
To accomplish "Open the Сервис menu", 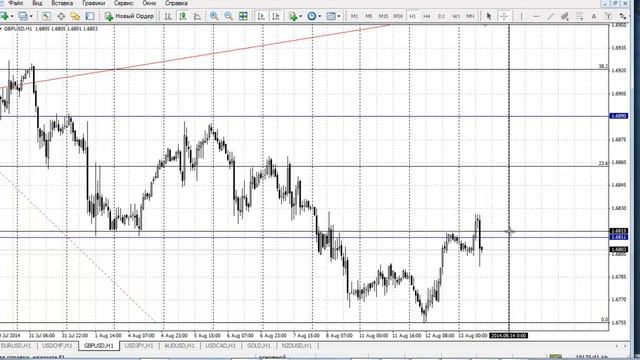I will click(x=124, y=3).
